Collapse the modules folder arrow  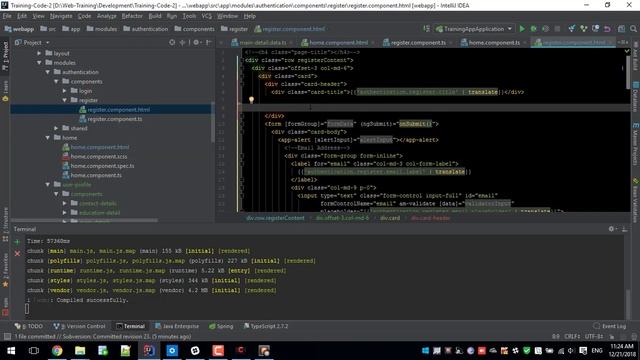pyautogui.click(x=39, y=63)
